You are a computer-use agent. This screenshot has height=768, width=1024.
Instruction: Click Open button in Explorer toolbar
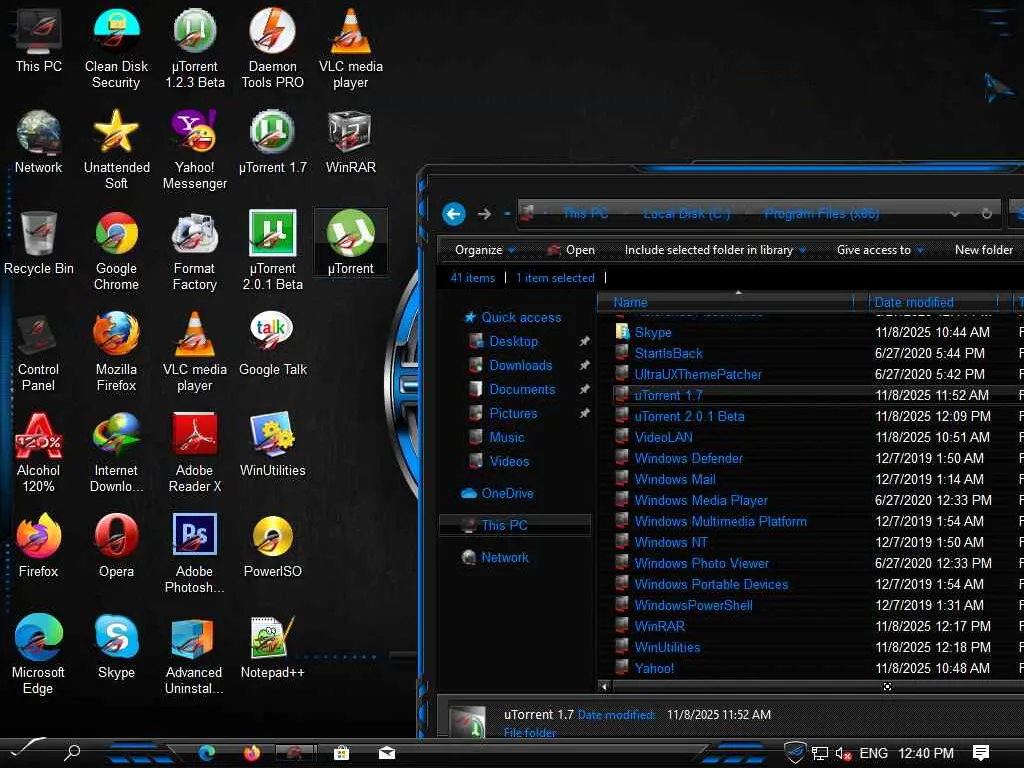tap(571, 250)
